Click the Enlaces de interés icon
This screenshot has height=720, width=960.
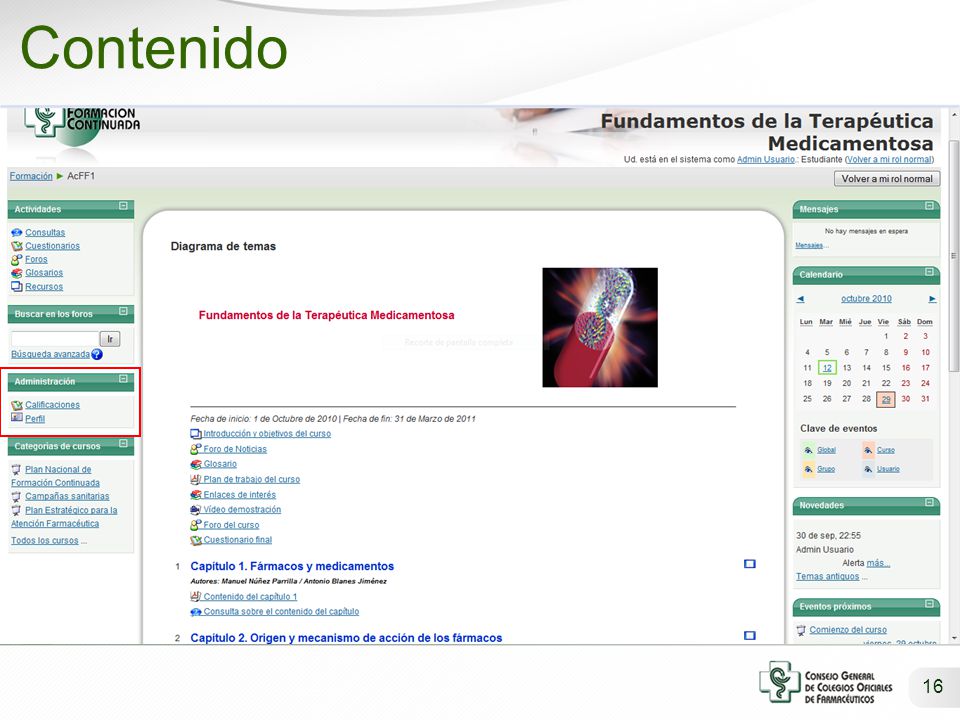[x=196, y=495]
